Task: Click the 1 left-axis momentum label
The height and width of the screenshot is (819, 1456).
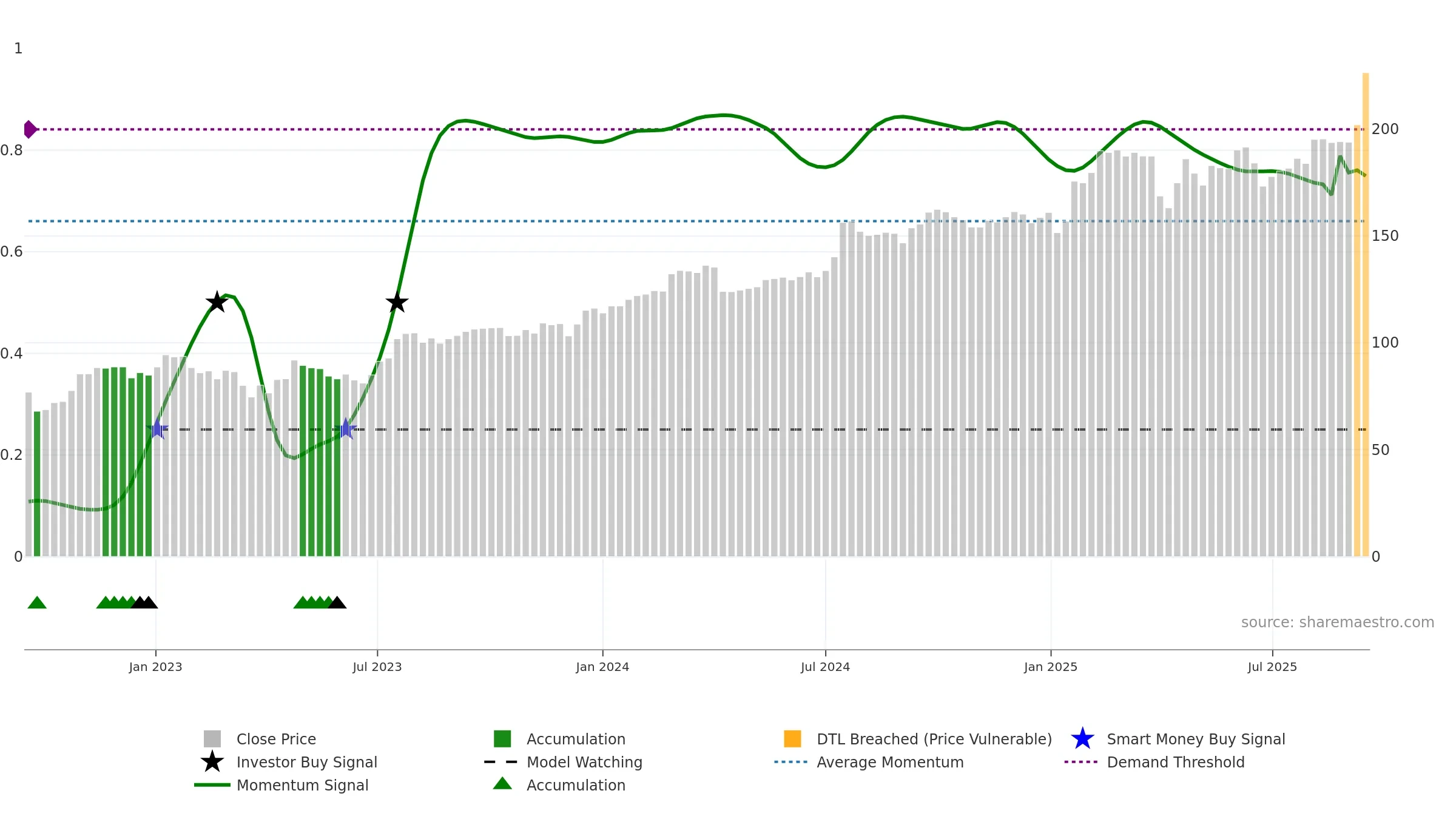Action: [18, 49]
